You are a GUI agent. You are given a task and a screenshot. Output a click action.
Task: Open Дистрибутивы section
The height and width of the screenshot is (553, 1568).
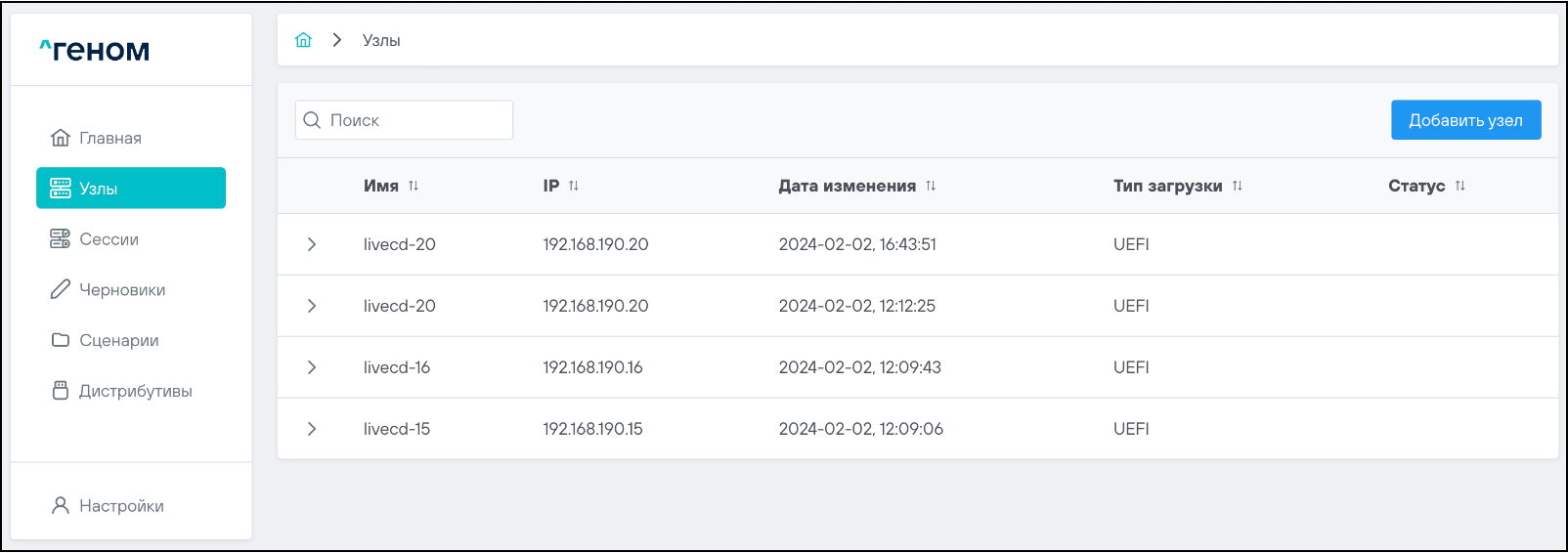pos(135,391)
